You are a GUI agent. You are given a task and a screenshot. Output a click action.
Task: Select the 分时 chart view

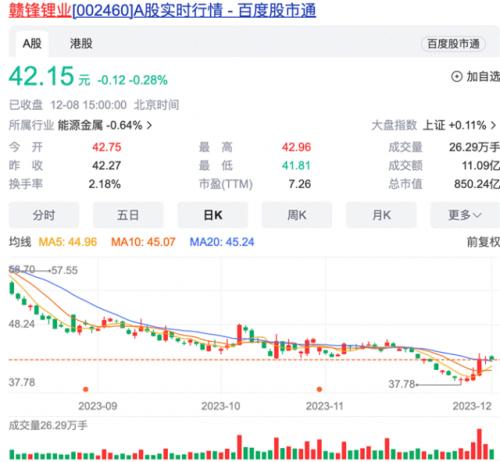44,215
